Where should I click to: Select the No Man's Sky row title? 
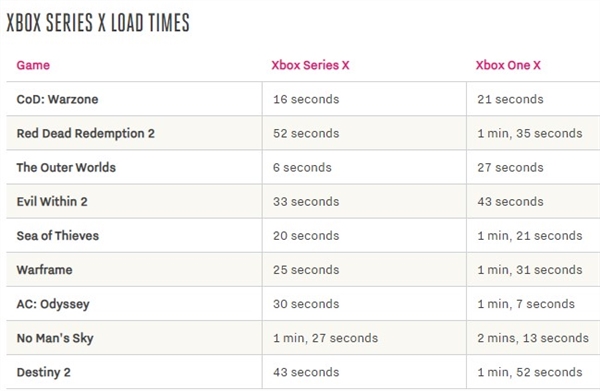(x=55, y=338)
